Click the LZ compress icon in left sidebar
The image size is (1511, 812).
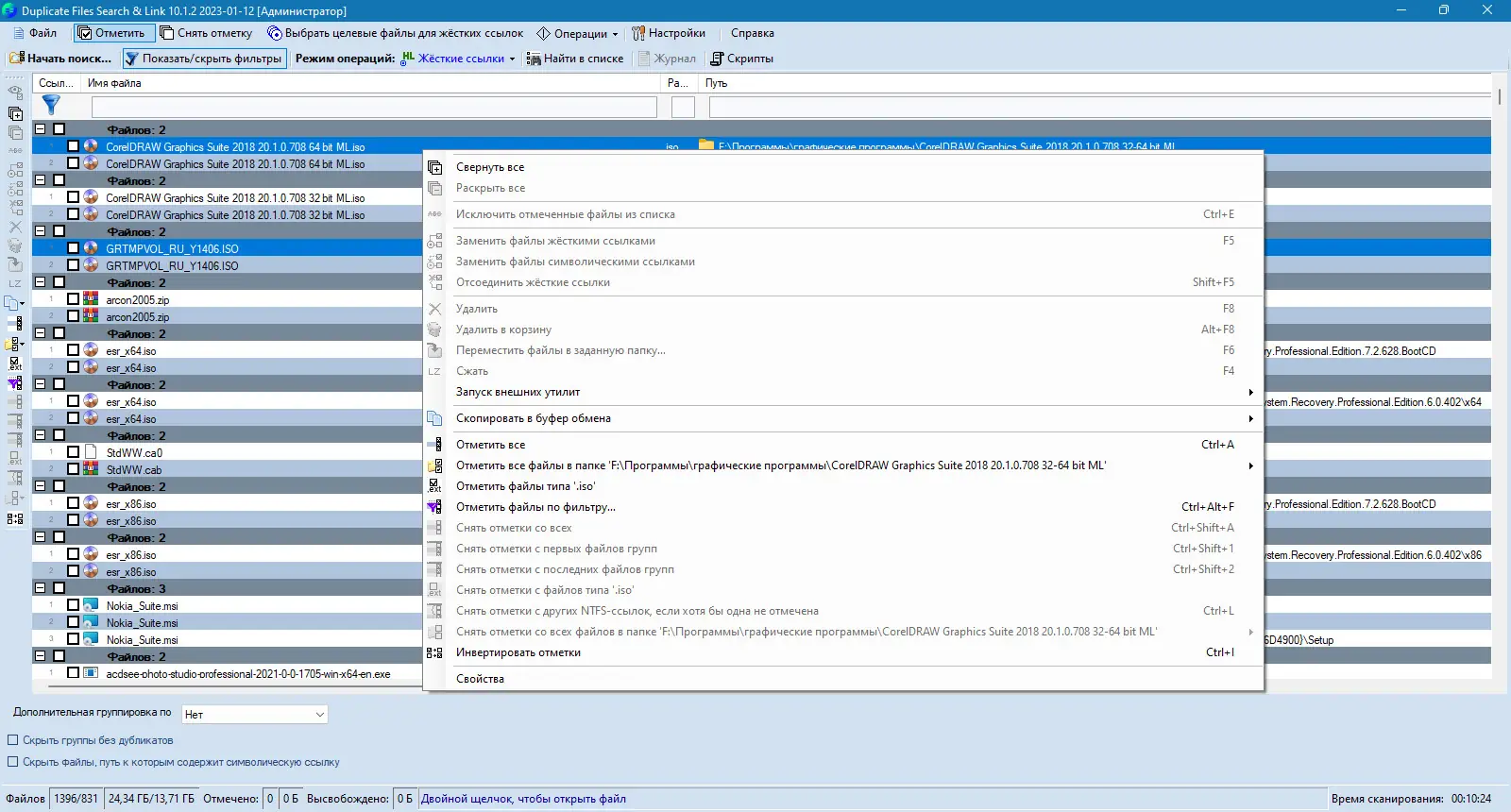click(x=15, y=284)
